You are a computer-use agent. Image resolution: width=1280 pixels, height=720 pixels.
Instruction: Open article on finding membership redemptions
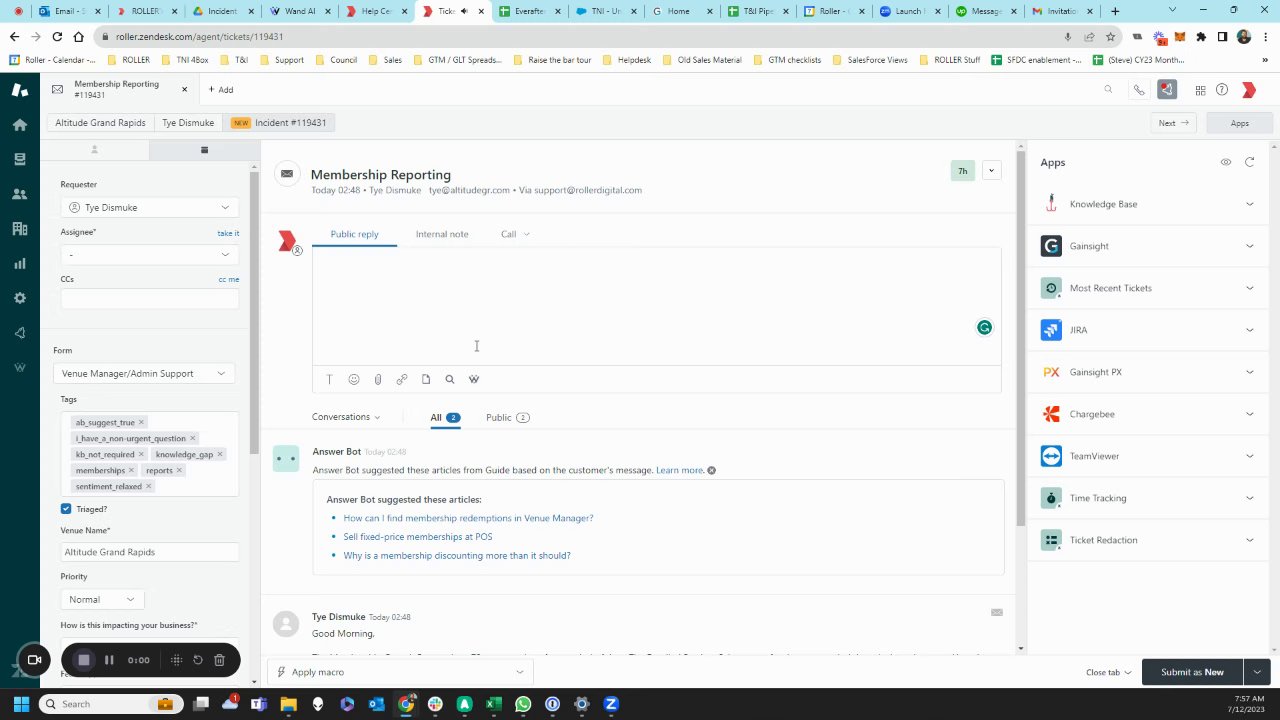pos(468,518)
